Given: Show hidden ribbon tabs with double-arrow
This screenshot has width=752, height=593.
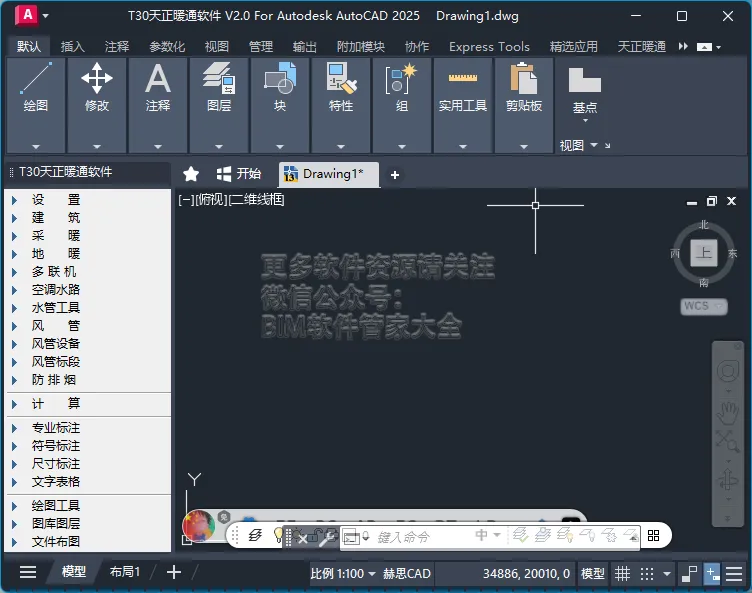Looking at the screenshot, I should (x=683, y=47).
